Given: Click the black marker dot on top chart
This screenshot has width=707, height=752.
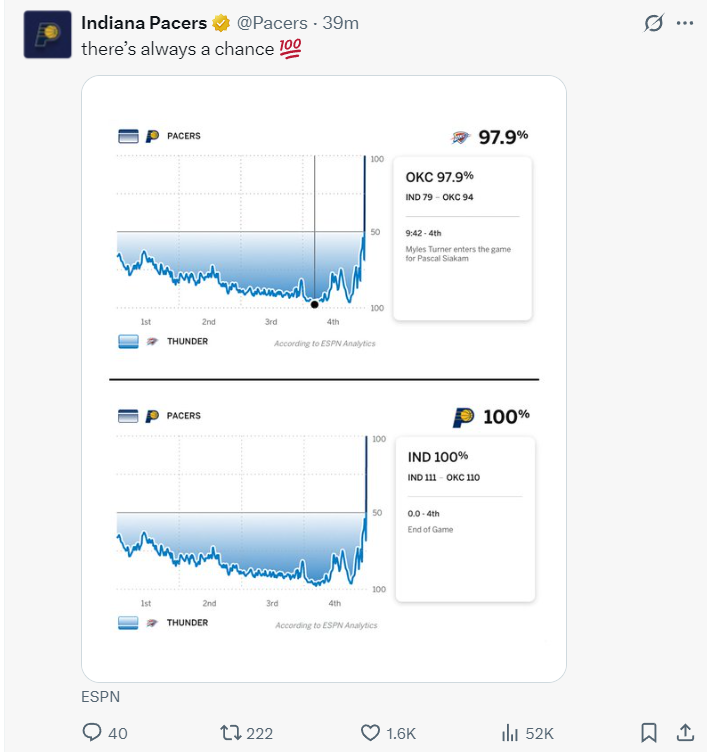Looking at the screenshot, I should point(315,304).
